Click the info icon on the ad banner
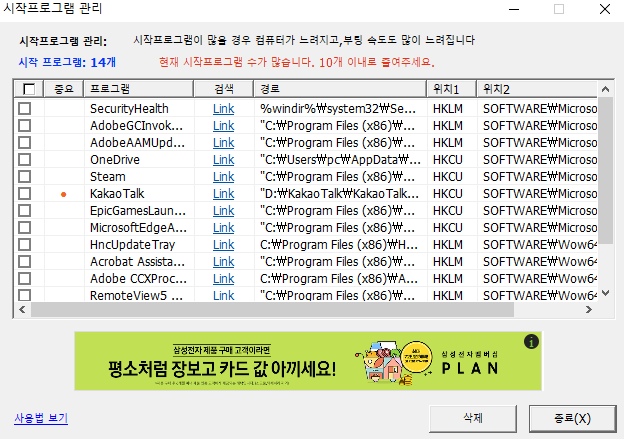 531,341
